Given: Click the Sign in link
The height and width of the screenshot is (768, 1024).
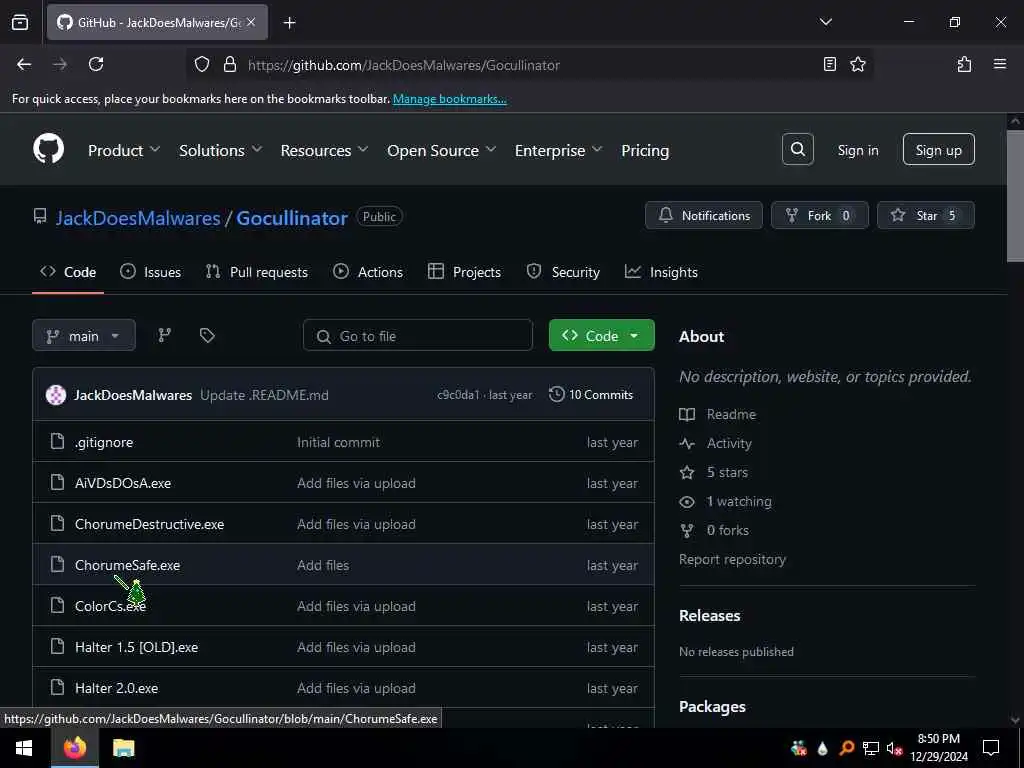Looking at the screenshot, I should coord(857,150).
